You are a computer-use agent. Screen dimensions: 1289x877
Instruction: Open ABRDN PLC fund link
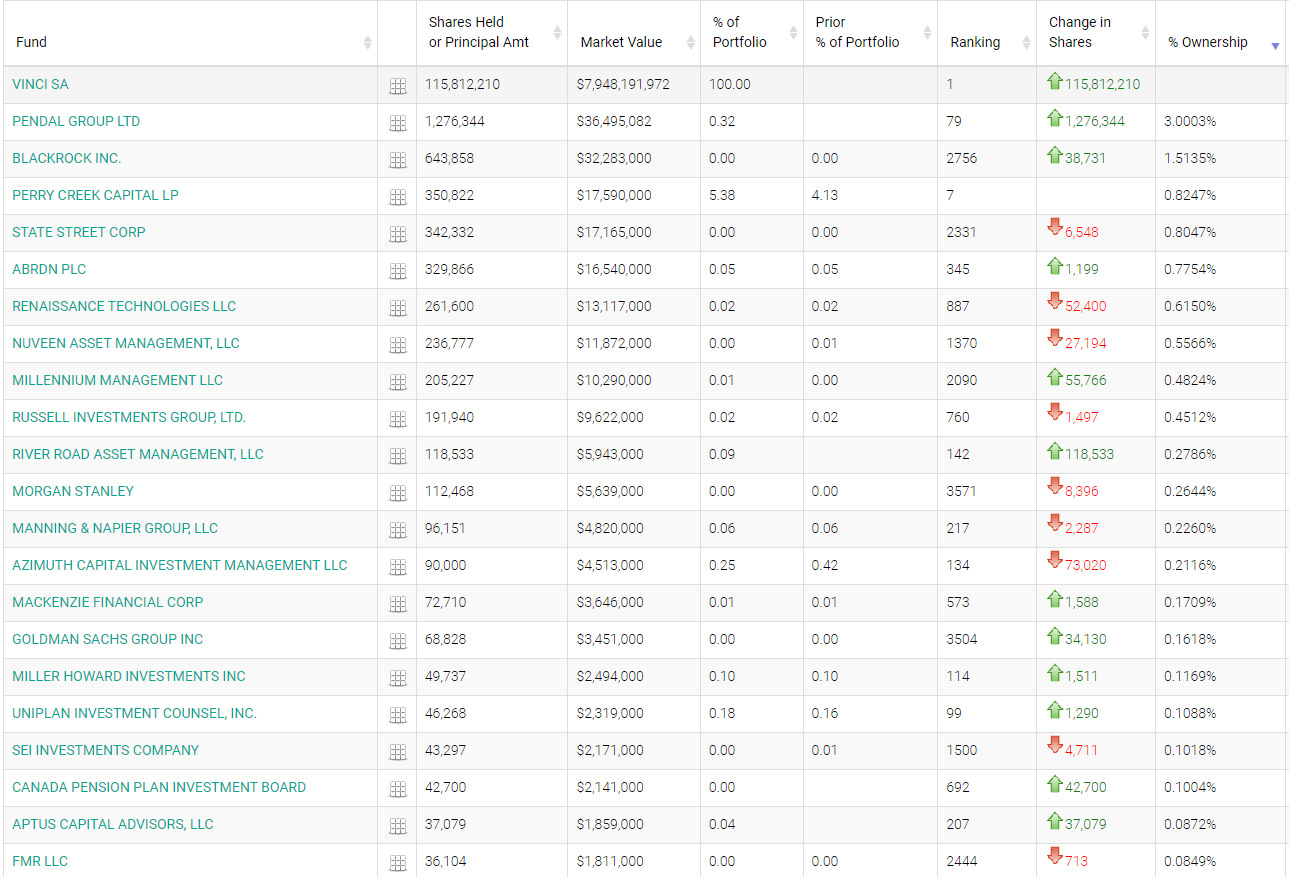[x=49, y=269]
